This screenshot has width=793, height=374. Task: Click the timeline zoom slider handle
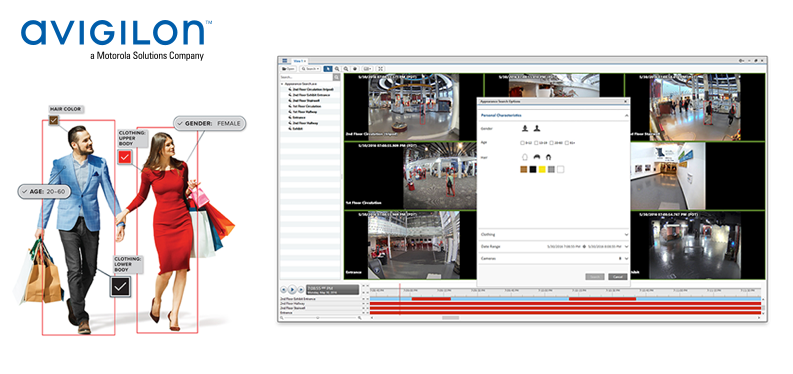pyautogui.click(x=318, y=318)
